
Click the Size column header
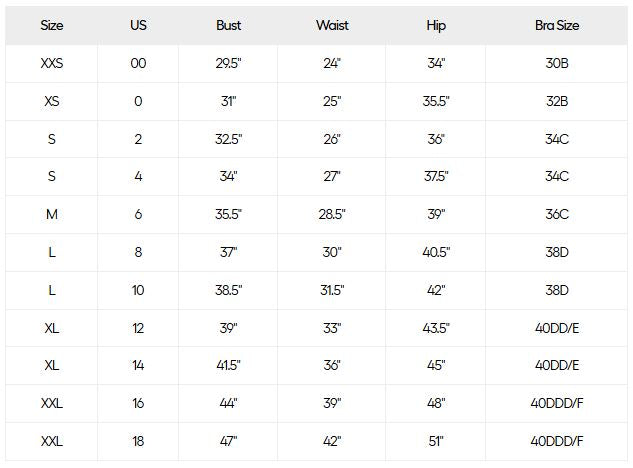pos(52,25)
